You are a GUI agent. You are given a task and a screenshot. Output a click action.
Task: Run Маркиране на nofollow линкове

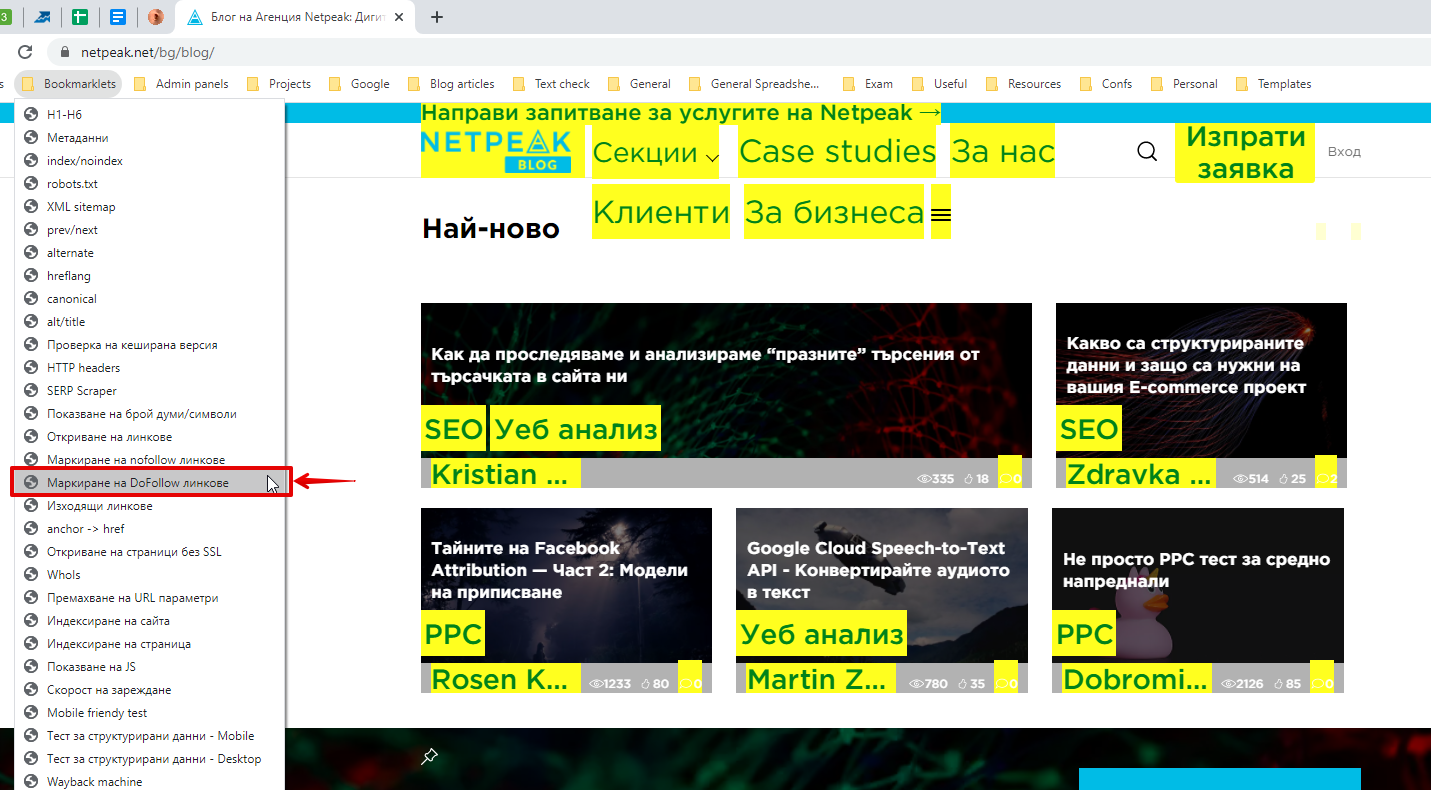pyautogui.click(x=150, y=460)
